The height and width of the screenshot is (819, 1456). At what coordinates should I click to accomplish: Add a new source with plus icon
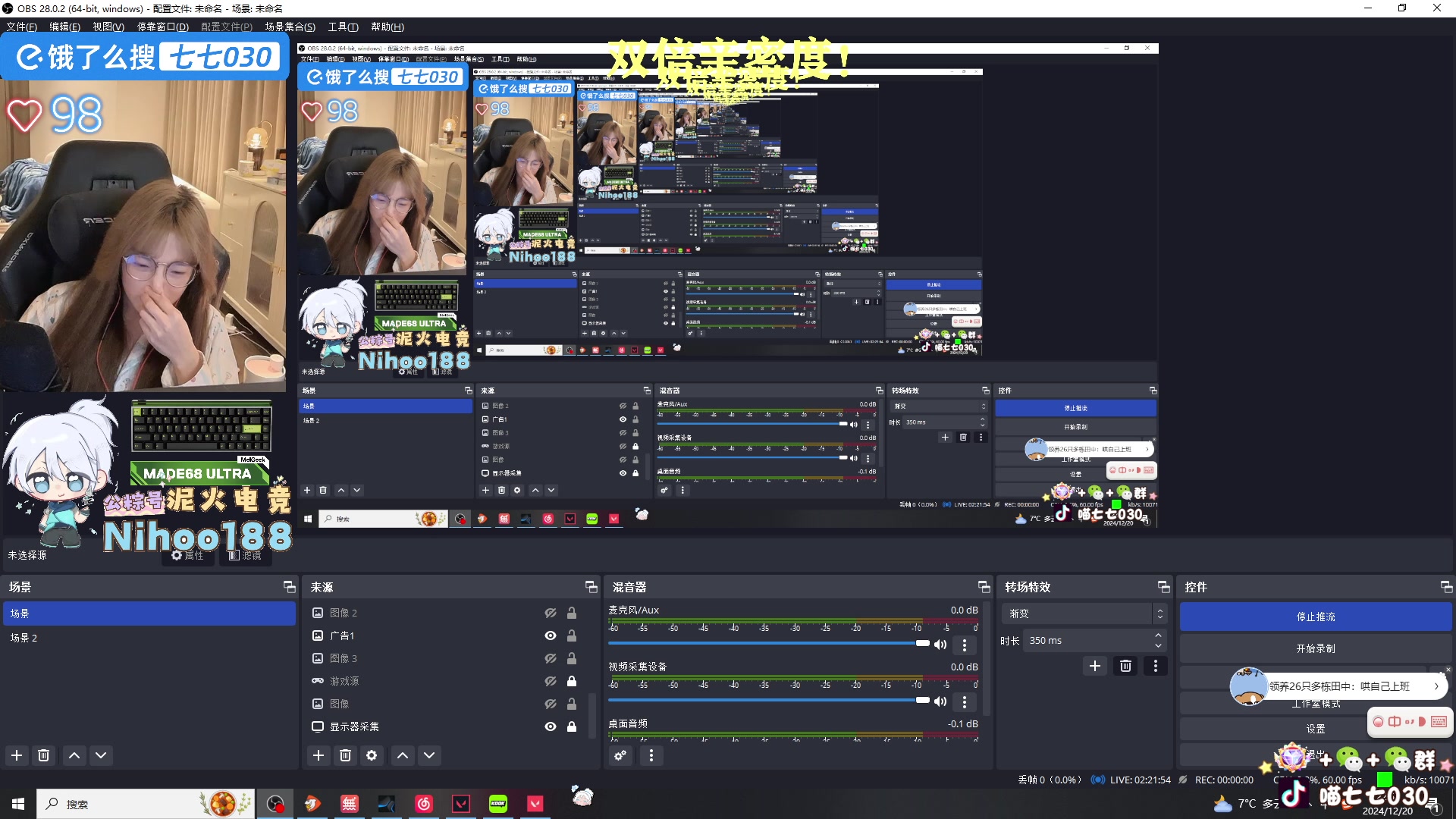click(318, 755)
